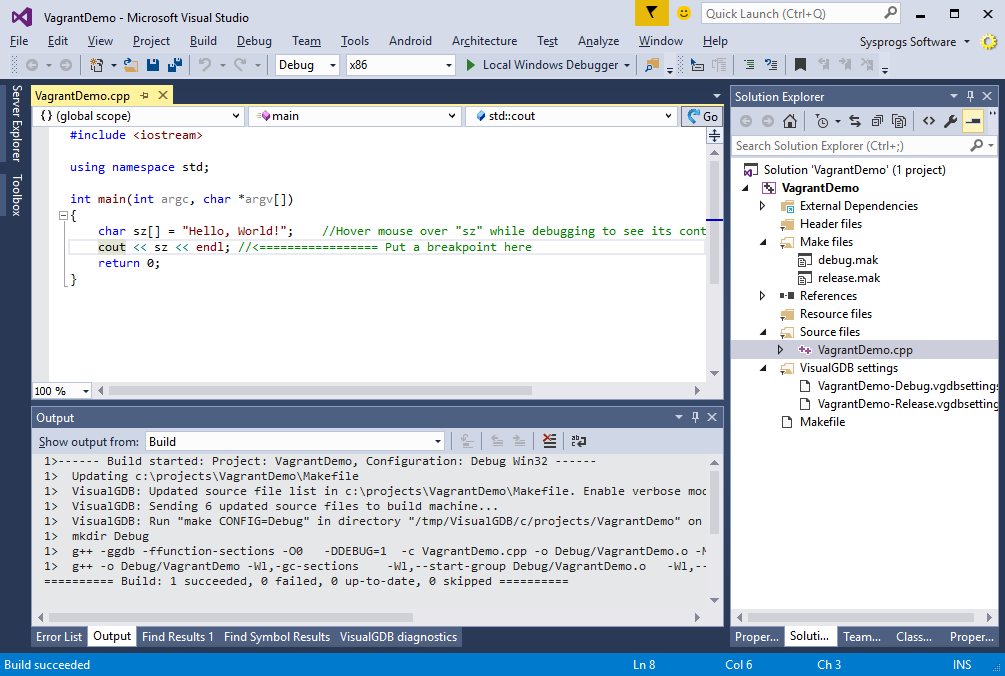Open the 100 % zoom dropdown
Viewport: 1005px width, 676px height.
pos(62,391)
